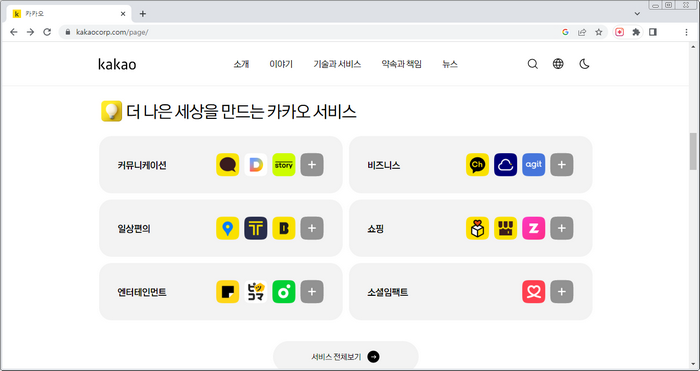Expand more 엔터테인먼트 services with plus
700x371 pixels.
click(x=312, y=292)
